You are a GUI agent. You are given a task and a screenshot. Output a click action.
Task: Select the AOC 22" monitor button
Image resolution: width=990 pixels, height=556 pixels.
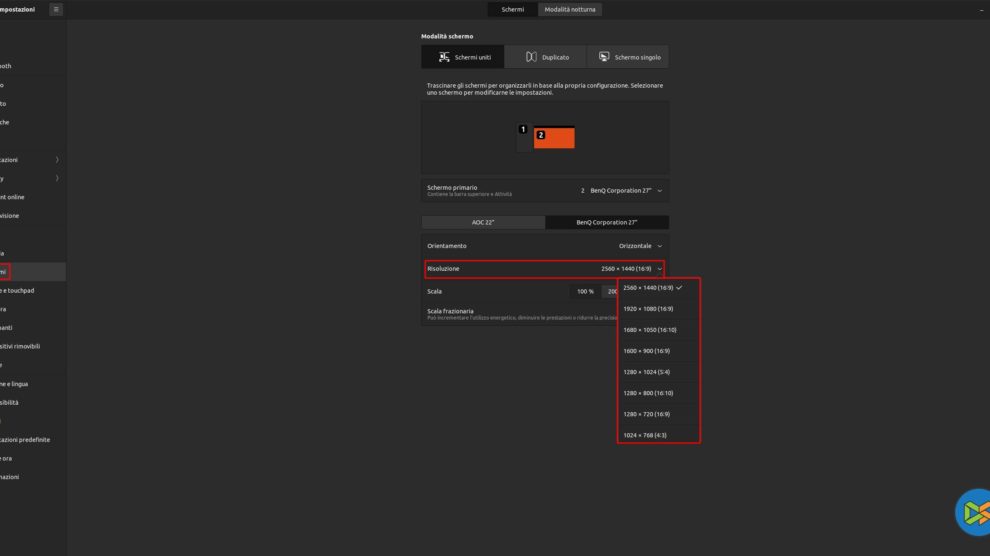click(484, 222)
